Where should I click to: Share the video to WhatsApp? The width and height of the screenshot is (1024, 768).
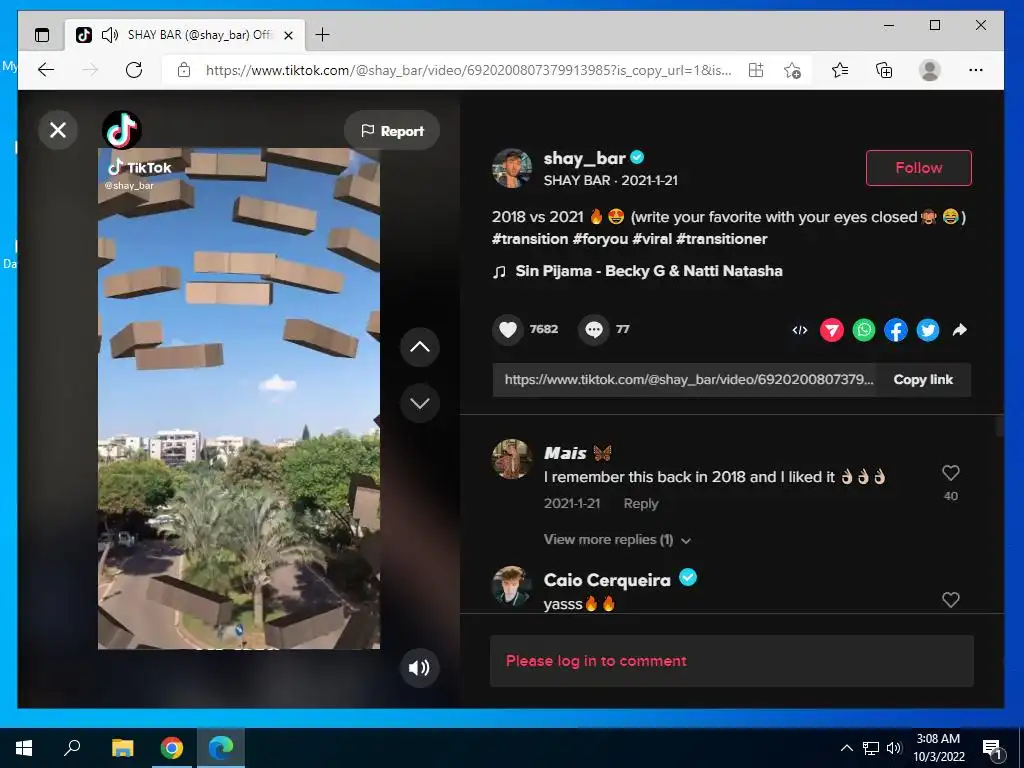[x=863, y=330]
